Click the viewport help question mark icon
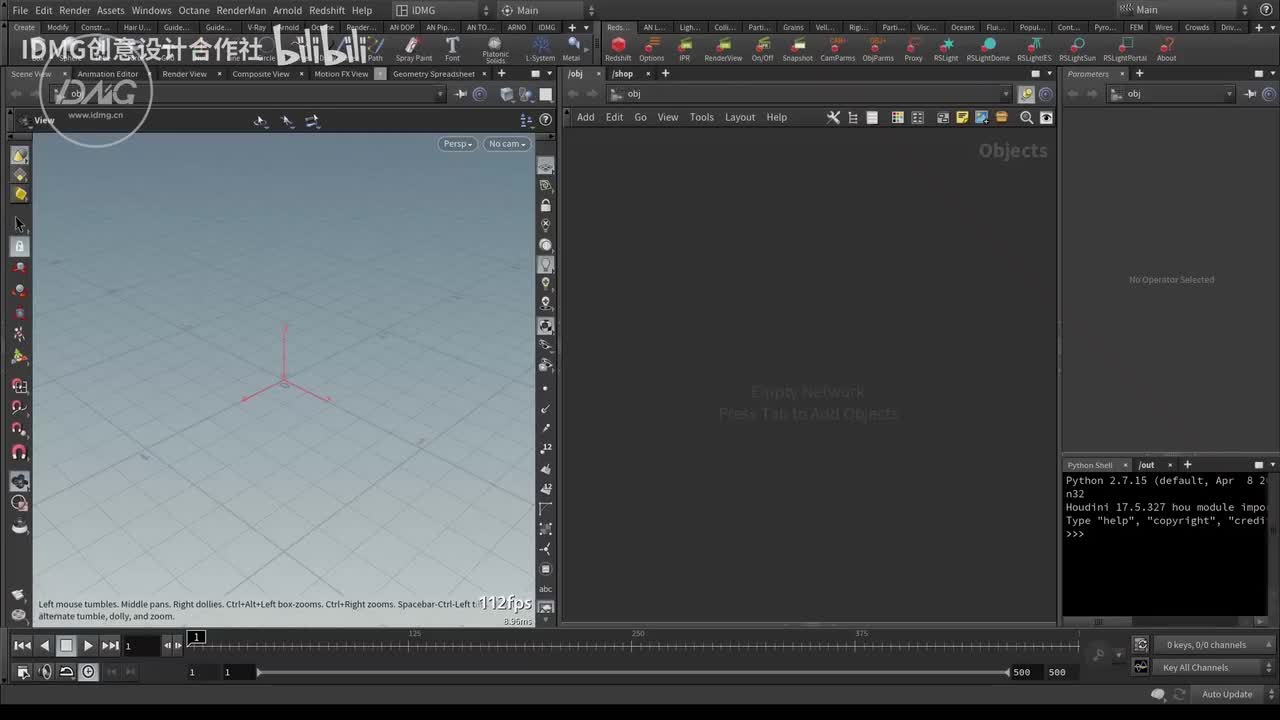 [545, 120]
